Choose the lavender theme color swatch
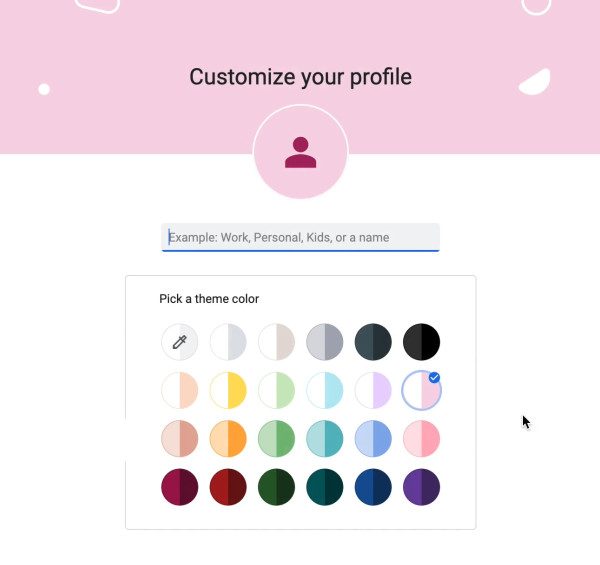Screen dimensions: 600x565 coord(373,390)
